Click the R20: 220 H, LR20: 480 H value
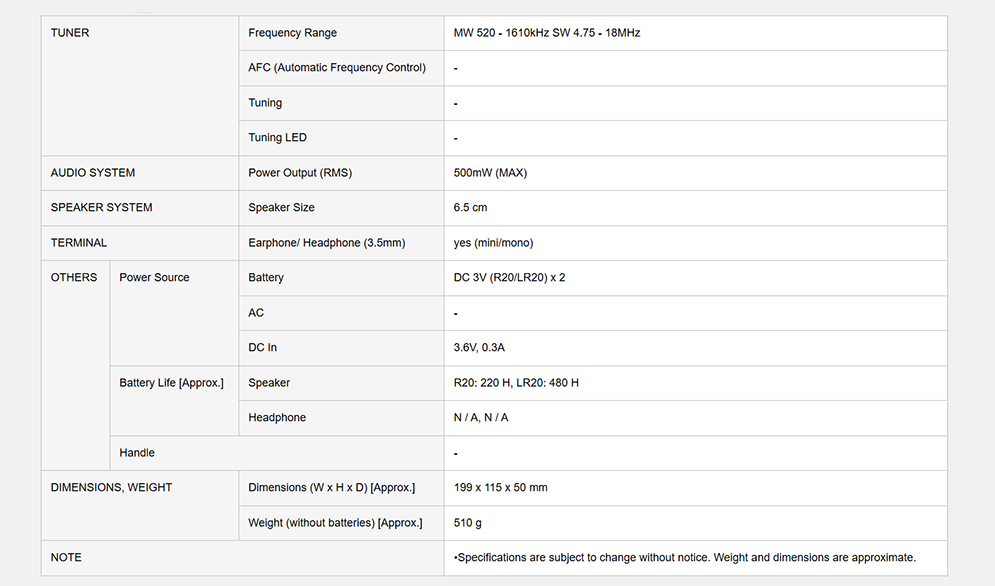Screen dimensions: 995x586 pos(516,383)
